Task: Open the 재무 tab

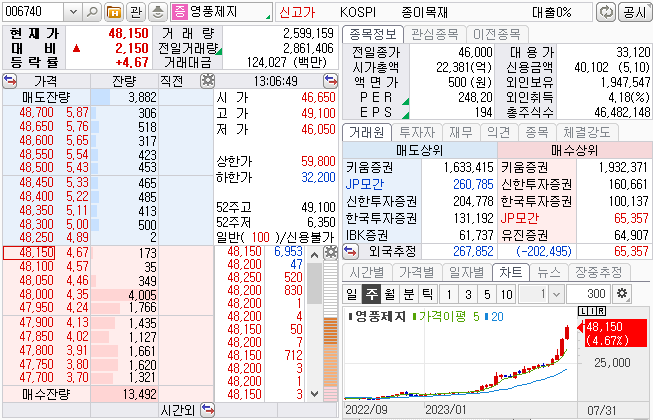Action: coord(461,132)
